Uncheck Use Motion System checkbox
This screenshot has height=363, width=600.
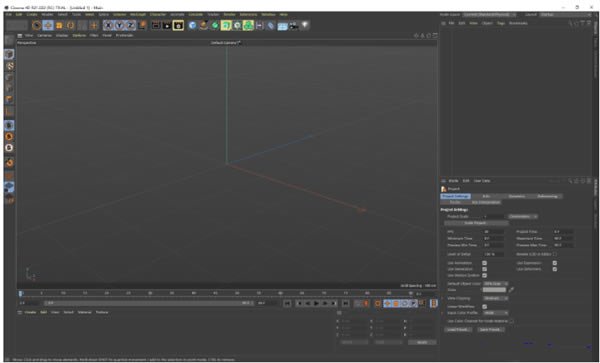pyautogui.click(x=484, y=275)
